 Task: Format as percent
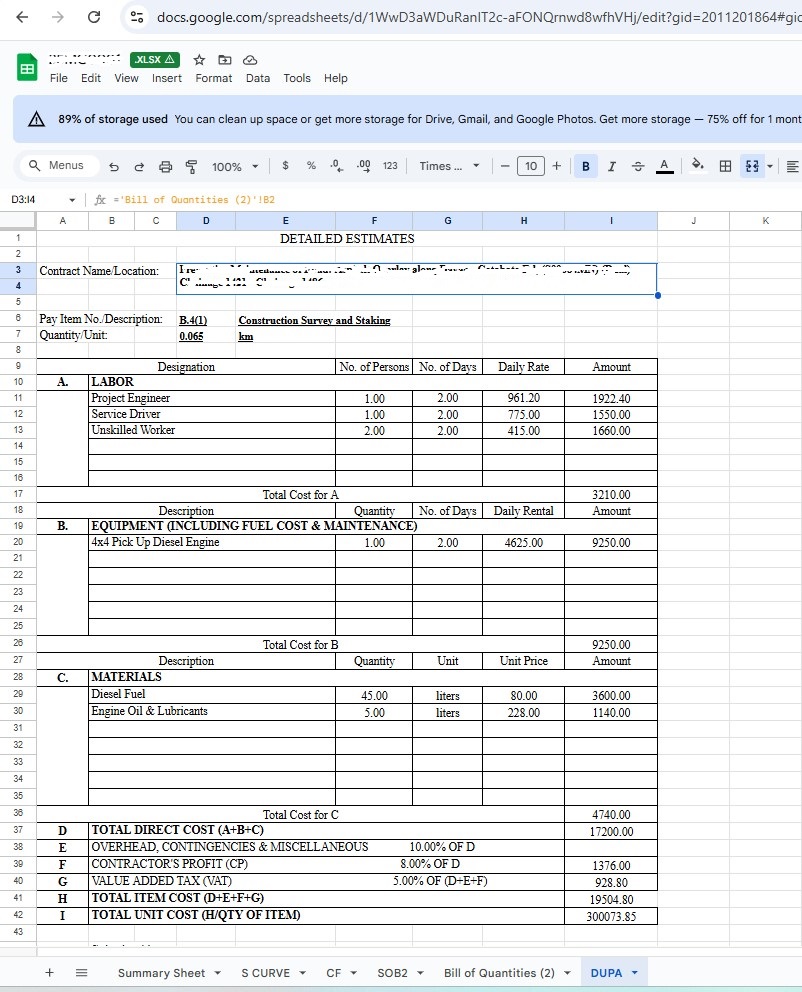(x=311, y=166)
